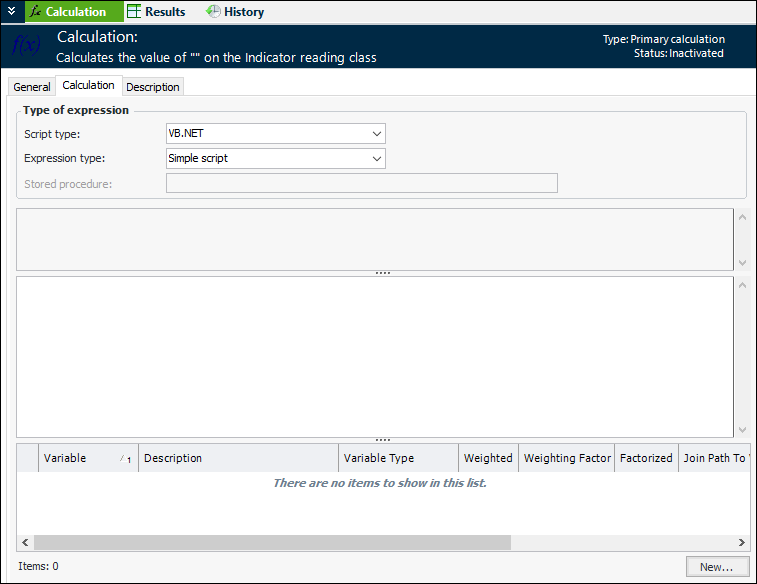
Task: Click the horizontal scrollbar right arrow
Action: pos(741,542)
